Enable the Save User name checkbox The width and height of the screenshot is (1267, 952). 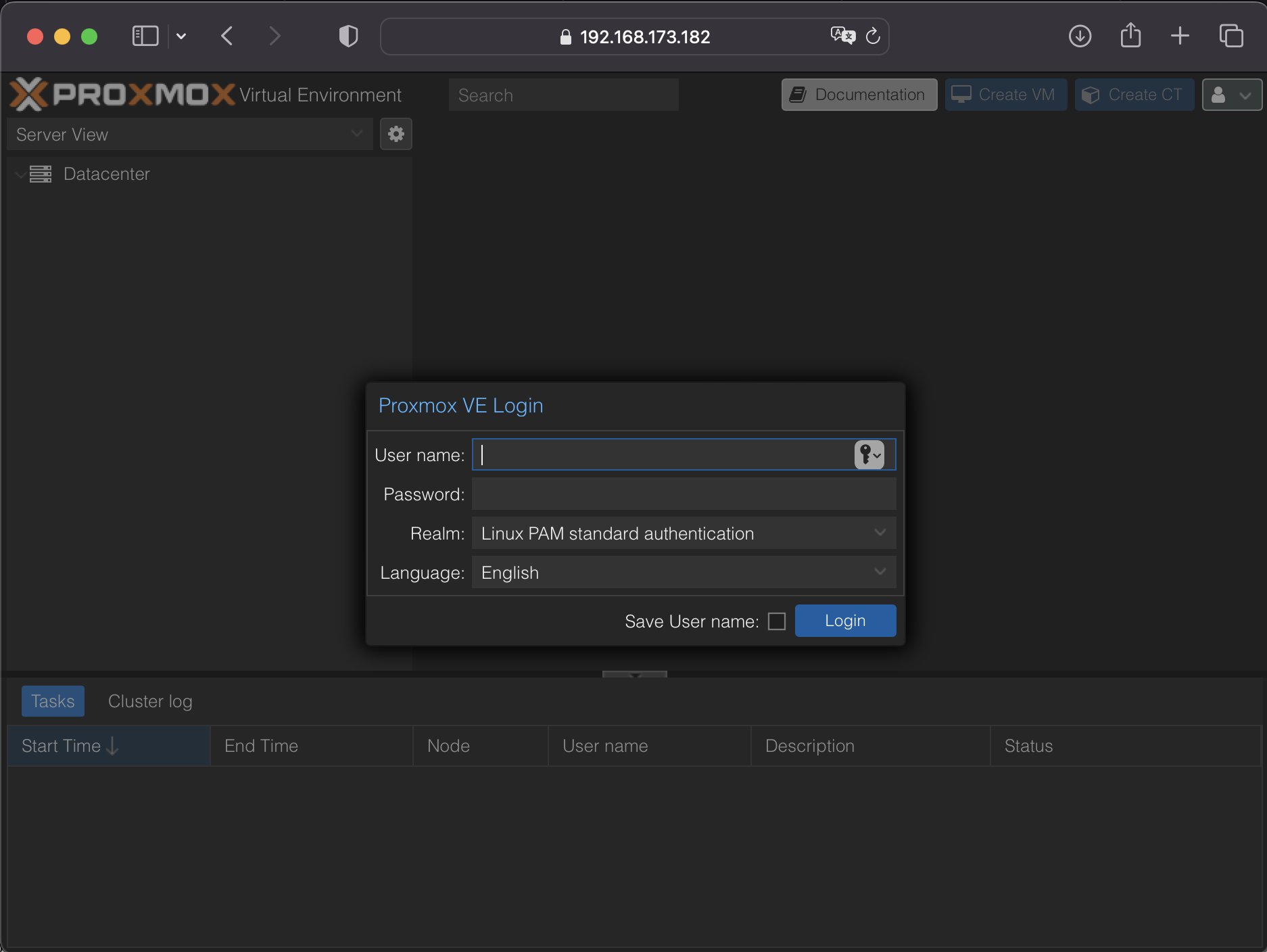click(x=777, y=621)
